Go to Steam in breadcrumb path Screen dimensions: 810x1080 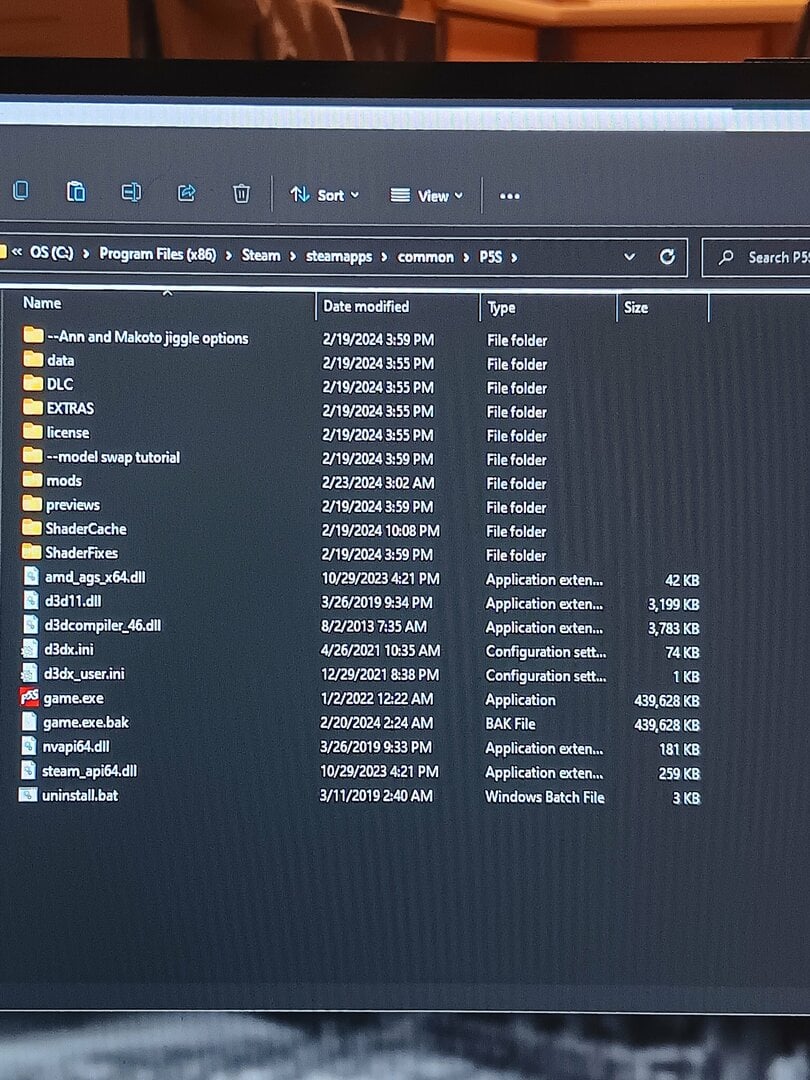coord(260,256)
